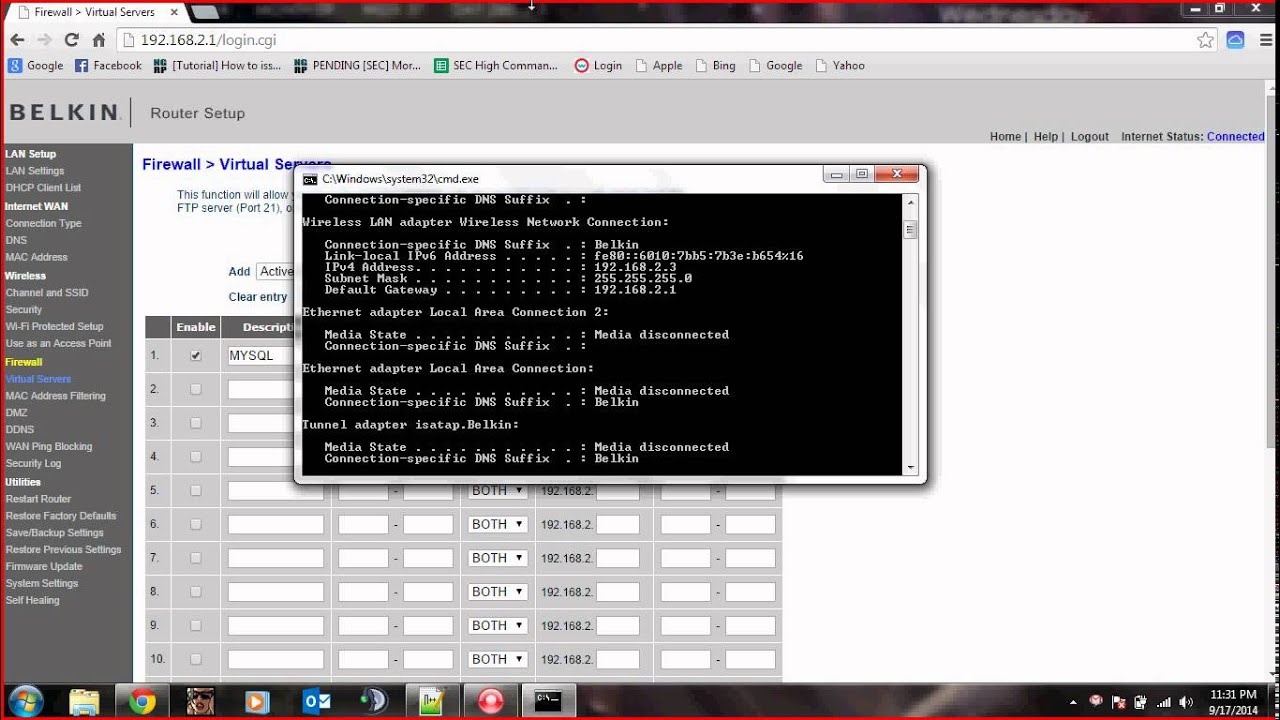Click the red recorder taskbar icon

point(491,701)
